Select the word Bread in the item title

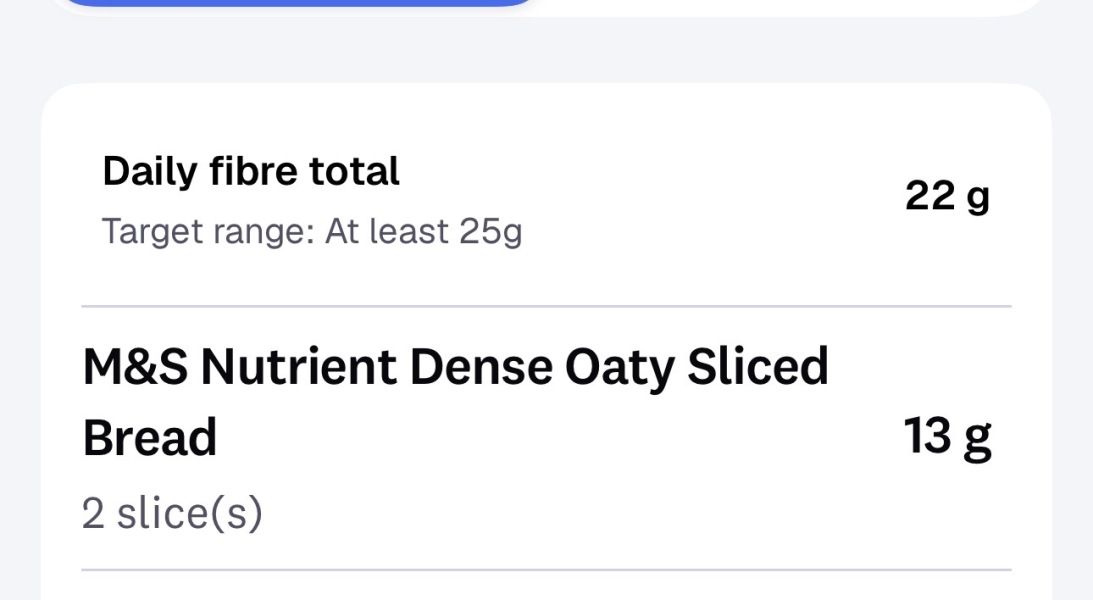click(x=147, y=435)
